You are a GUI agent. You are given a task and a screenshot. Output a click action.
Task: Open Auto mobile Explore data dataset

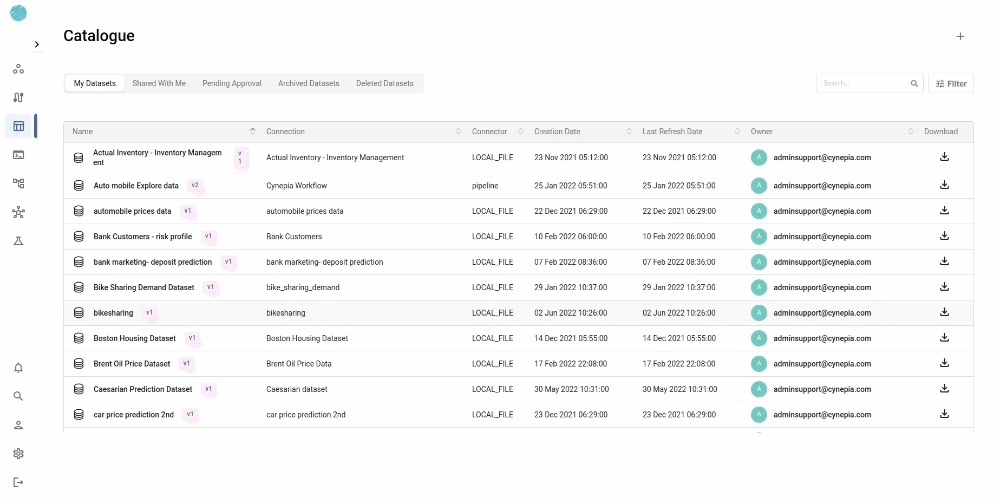[136, 186]
